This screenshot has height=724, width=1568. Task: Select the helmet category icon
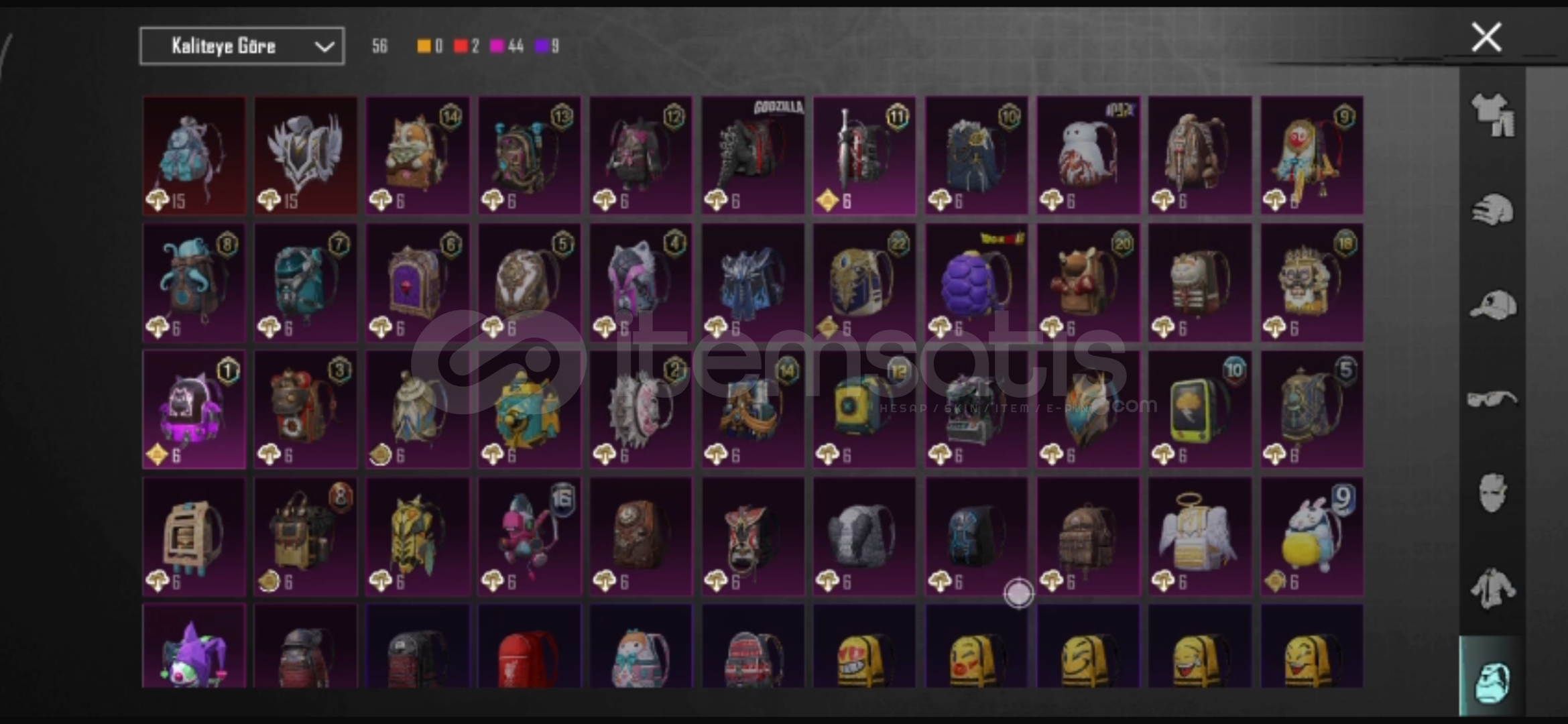click(x=1493, y=210)
